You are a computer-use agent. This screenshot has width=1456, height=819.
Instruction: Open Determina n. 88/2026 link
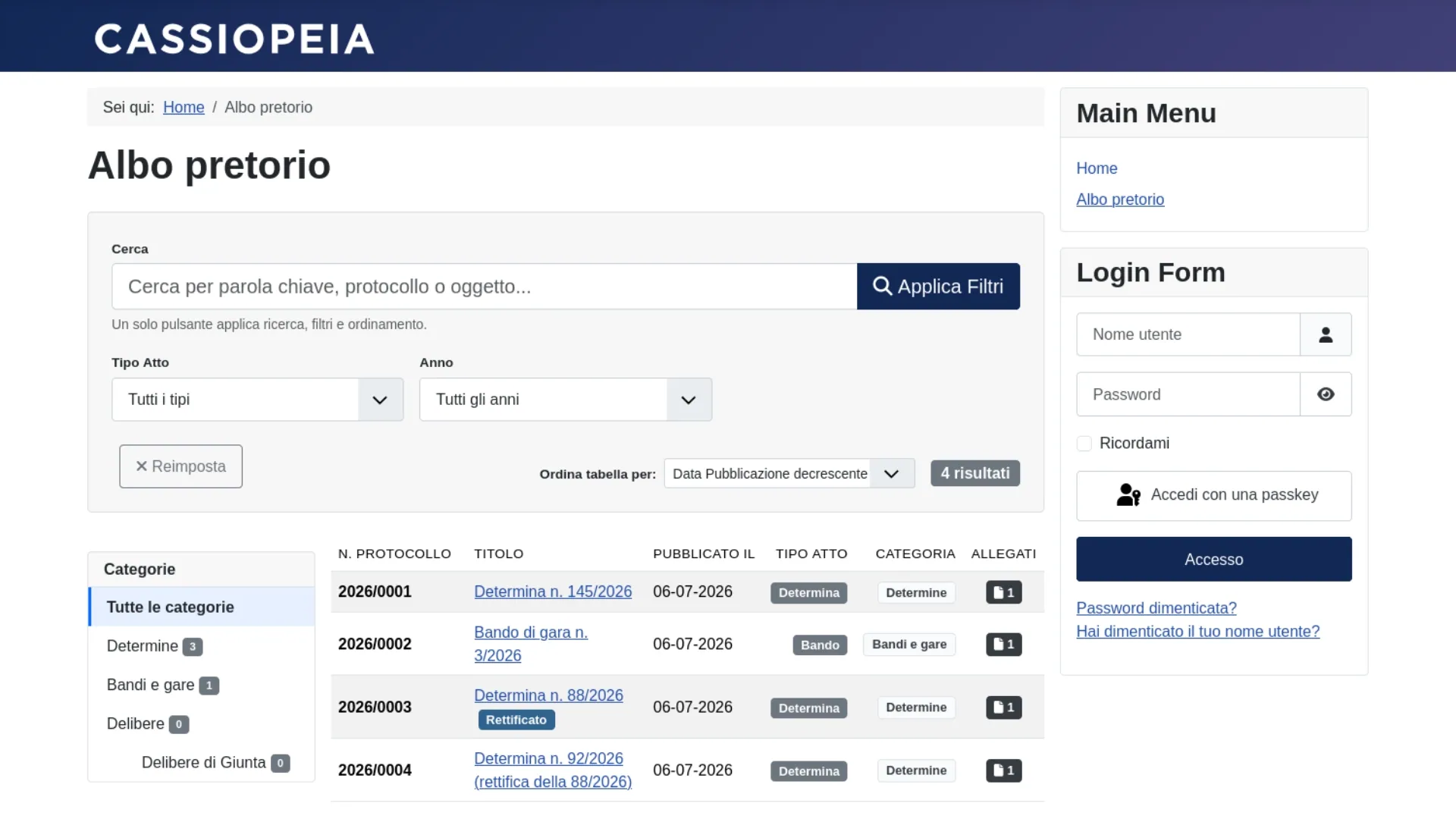548,695
